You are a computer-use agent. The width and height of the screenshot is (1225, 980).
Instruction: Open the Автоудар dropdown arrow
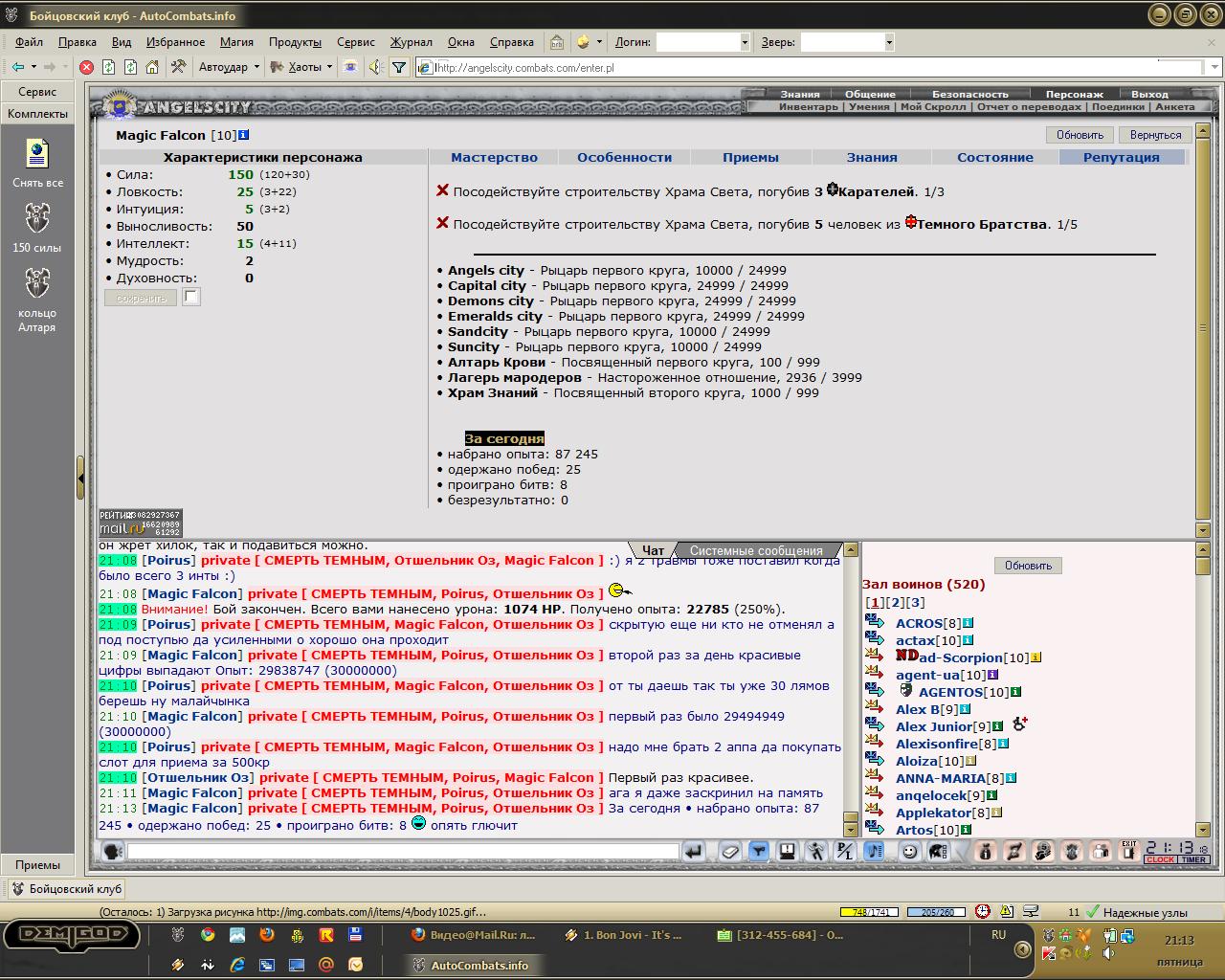coord(256,67)
